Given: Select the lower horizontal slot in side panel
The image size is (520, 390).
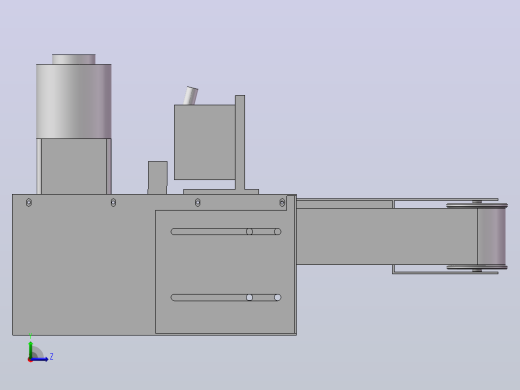Looking at the screenshot, I should 226,297.
